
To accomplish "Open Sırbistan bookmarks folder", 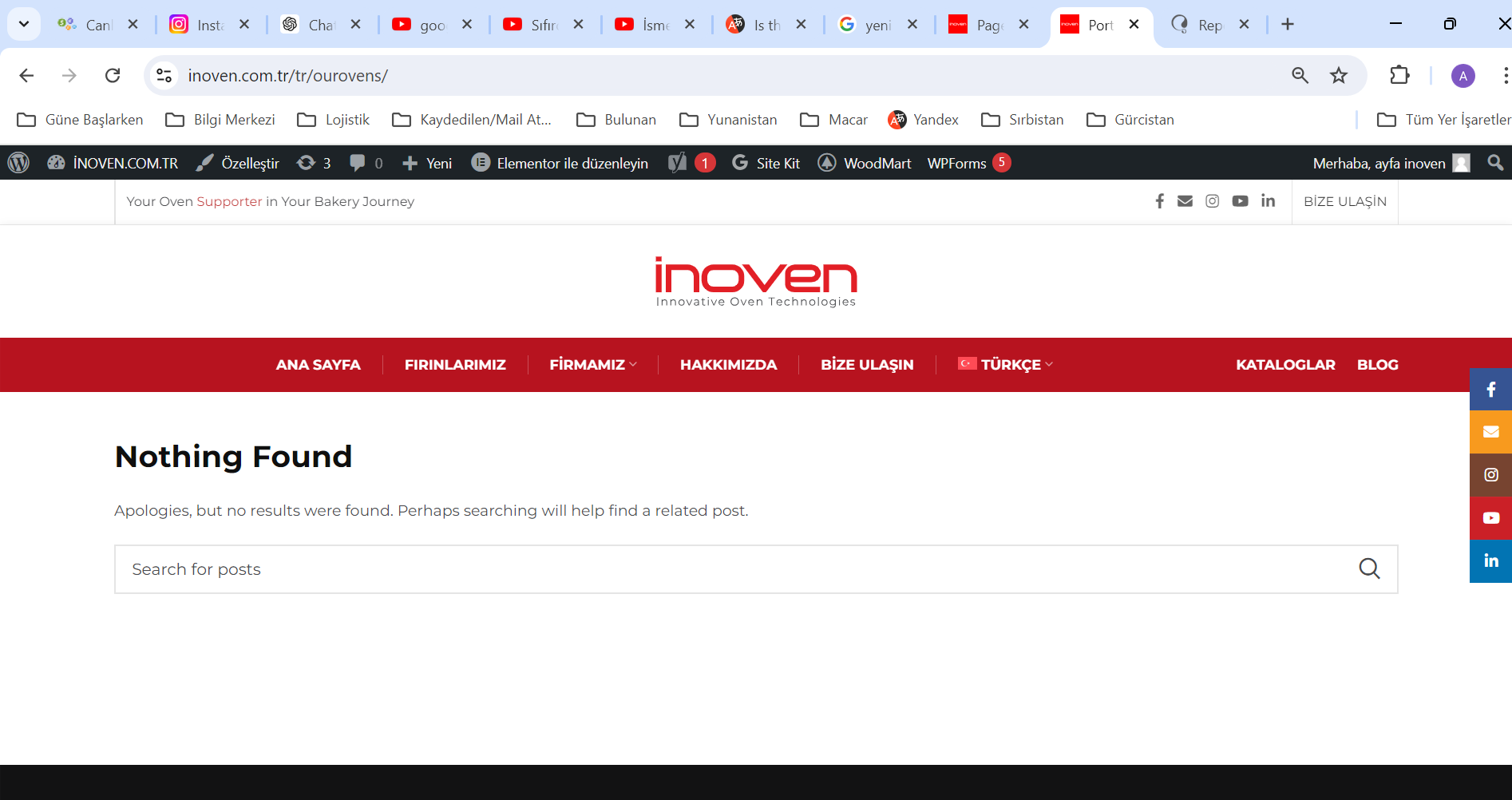I will [x=1023, y=120].
